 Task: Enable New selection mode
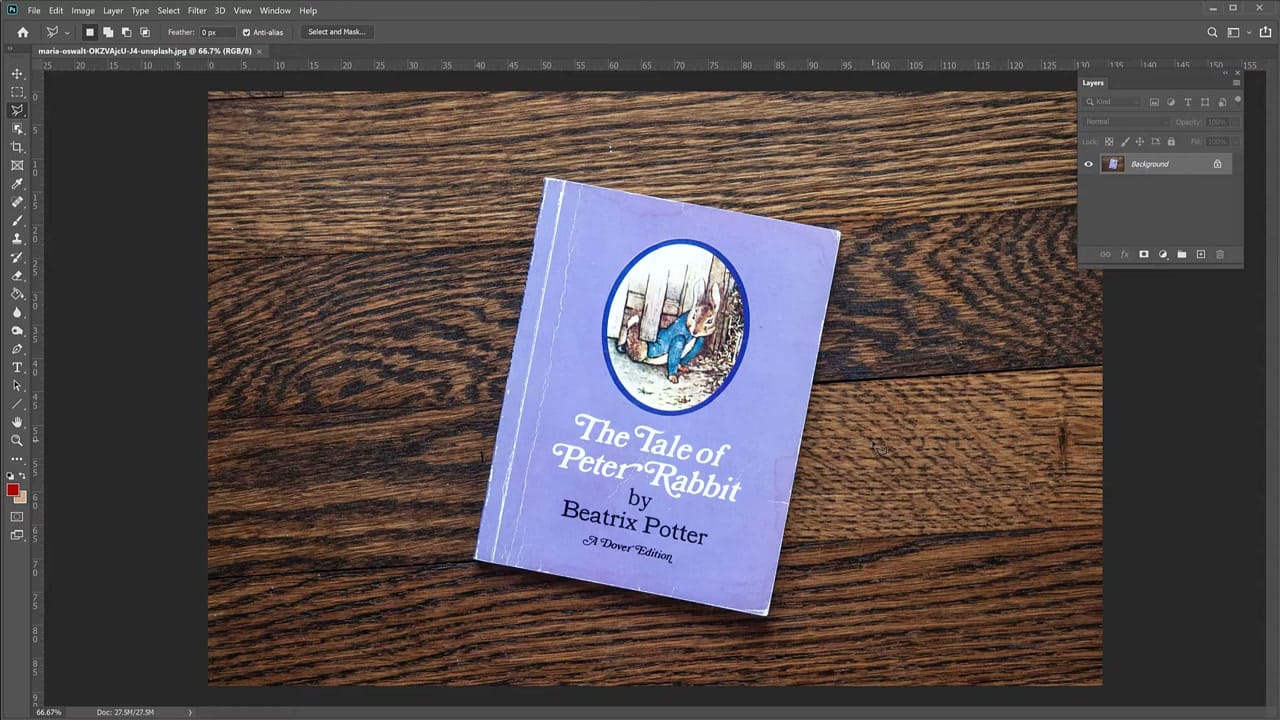(89, 32)
